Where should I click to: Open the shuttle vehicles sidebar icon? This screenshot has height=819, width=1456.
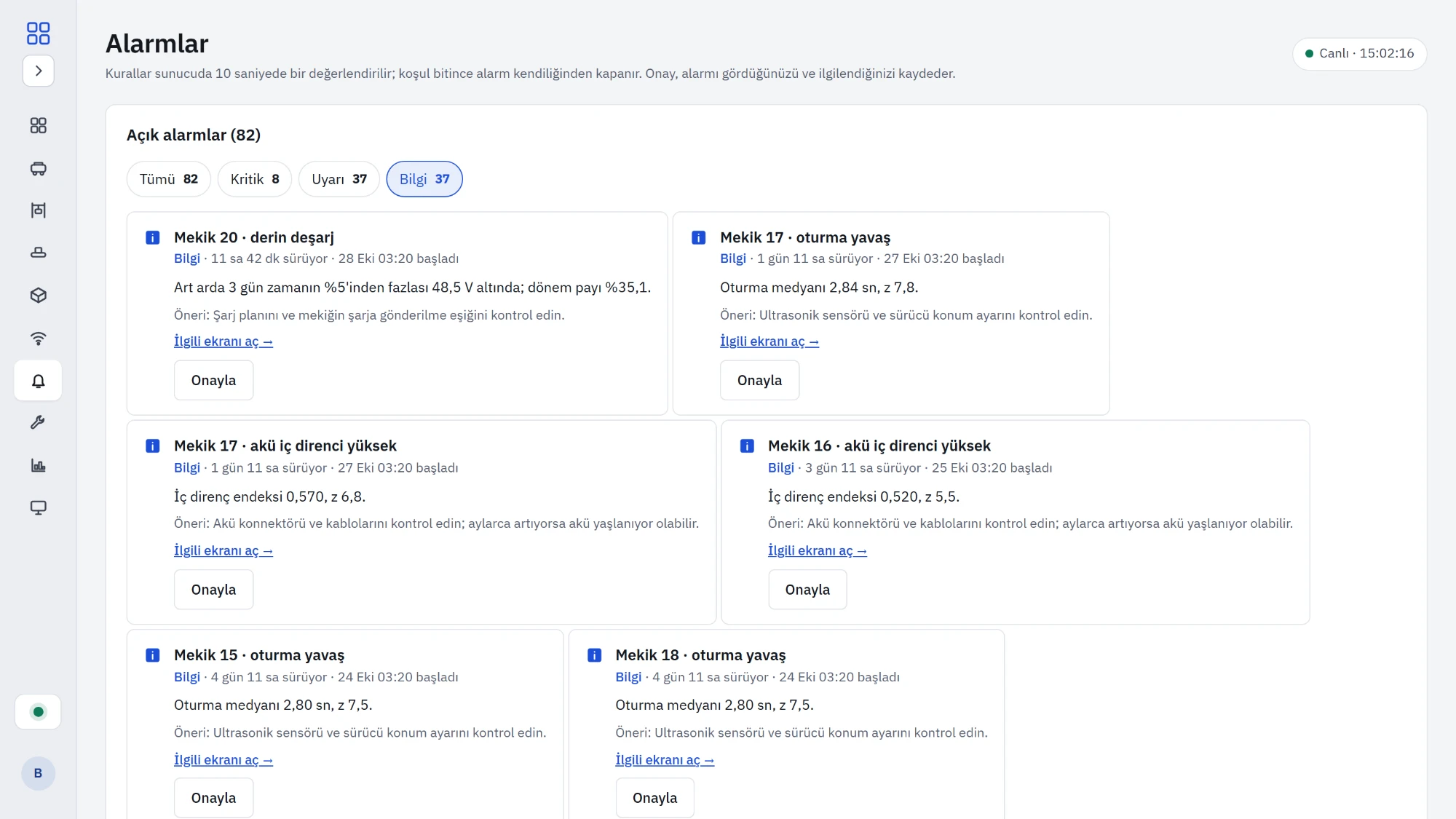tap(39, 169)
